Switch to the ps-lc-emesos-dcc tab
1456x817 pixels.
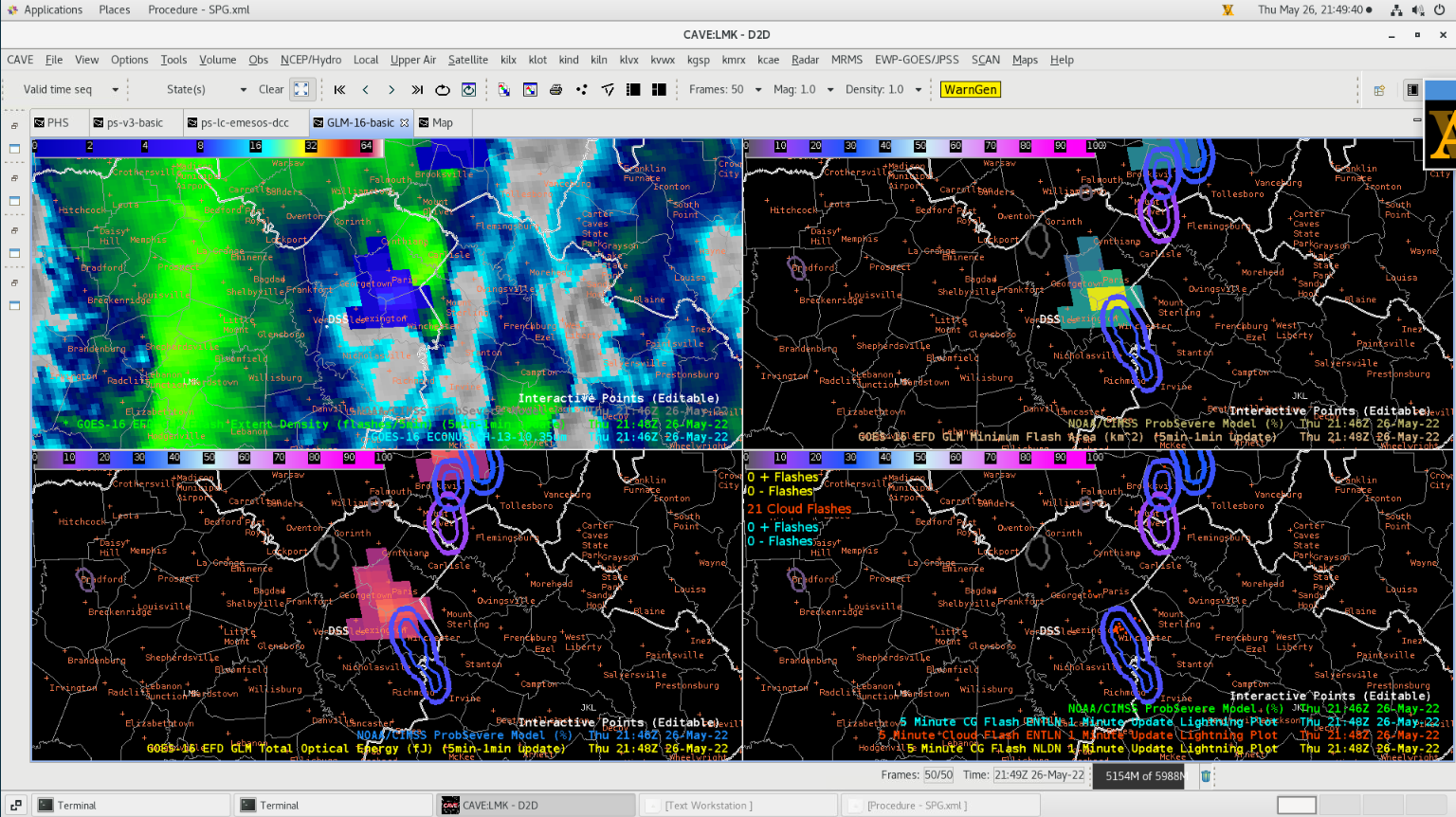[x=244, y=123]
